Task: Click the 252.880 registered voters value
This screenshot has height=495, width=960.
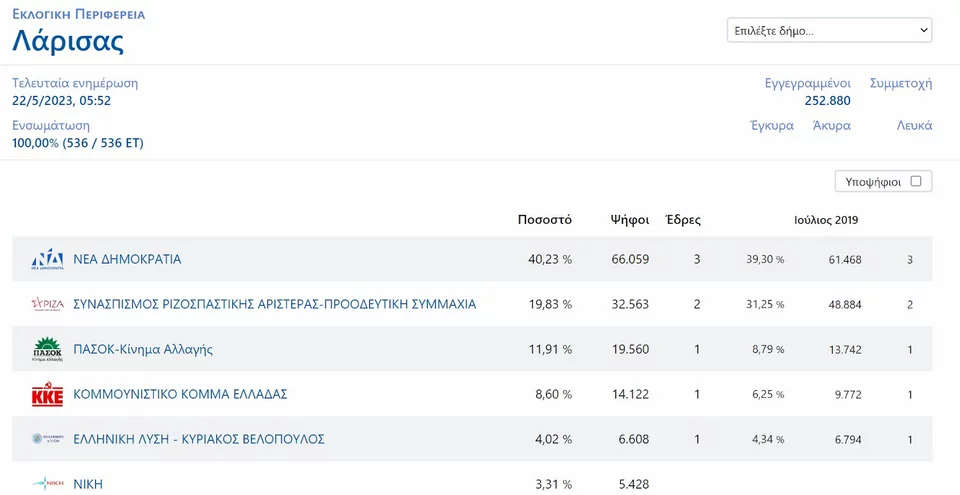Action: pyautogui.click(x=828, y=100)
